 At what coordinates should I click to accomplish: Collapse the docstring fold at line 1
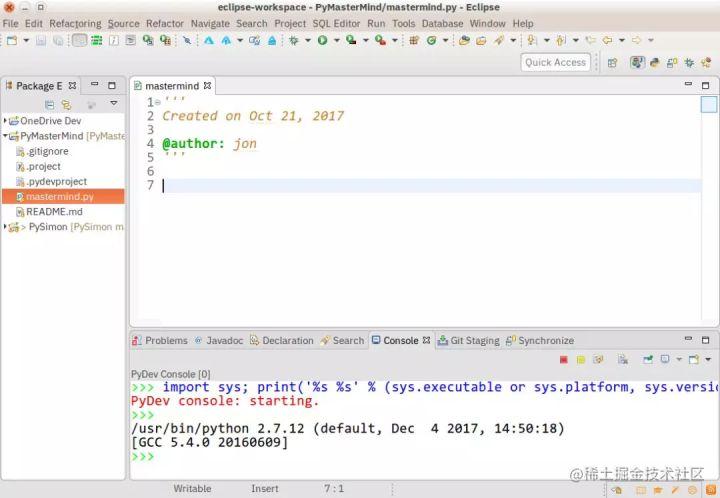point(158,102)
